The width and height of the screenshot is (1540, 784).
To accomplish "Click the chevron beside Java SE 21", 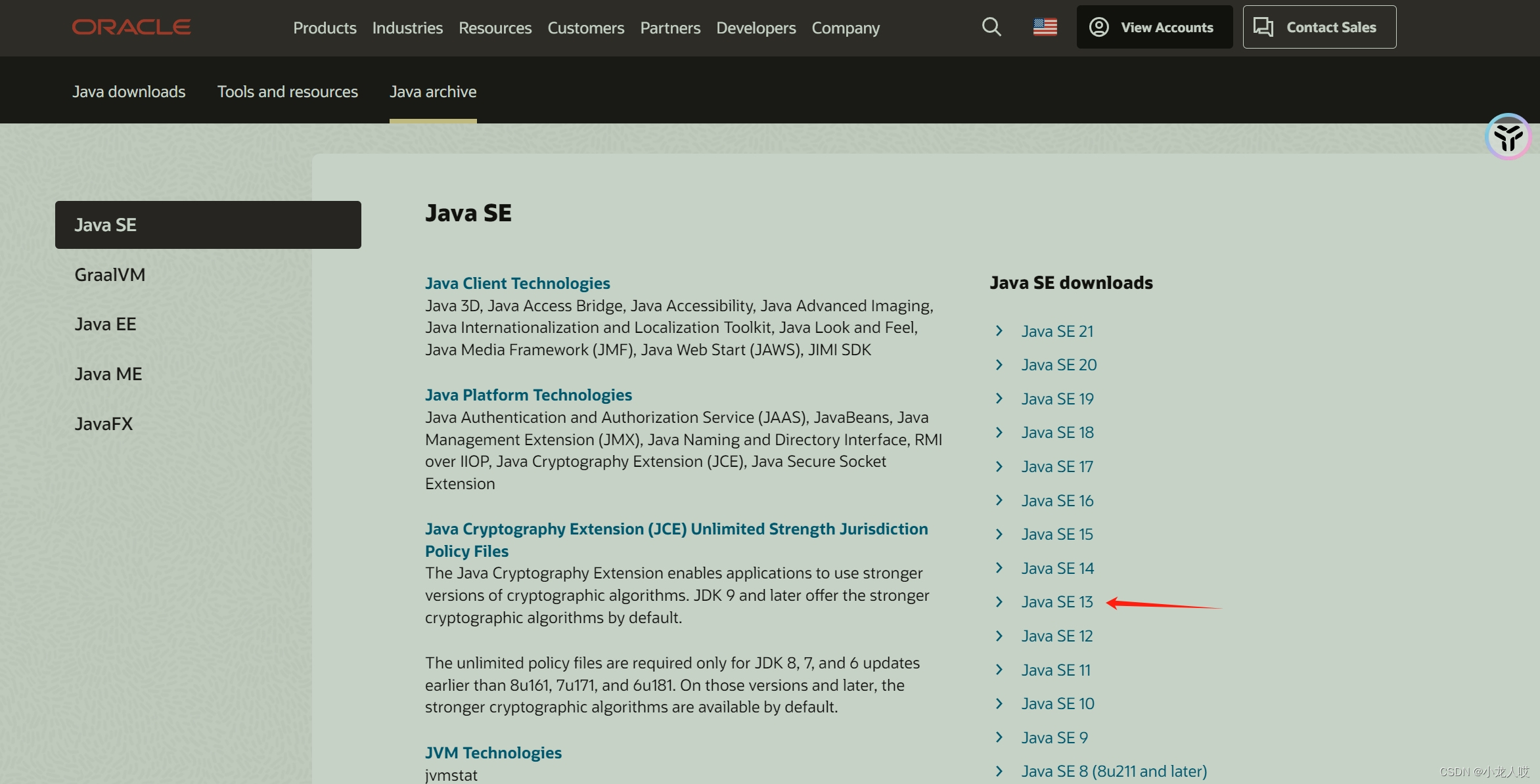I will 999,331.
